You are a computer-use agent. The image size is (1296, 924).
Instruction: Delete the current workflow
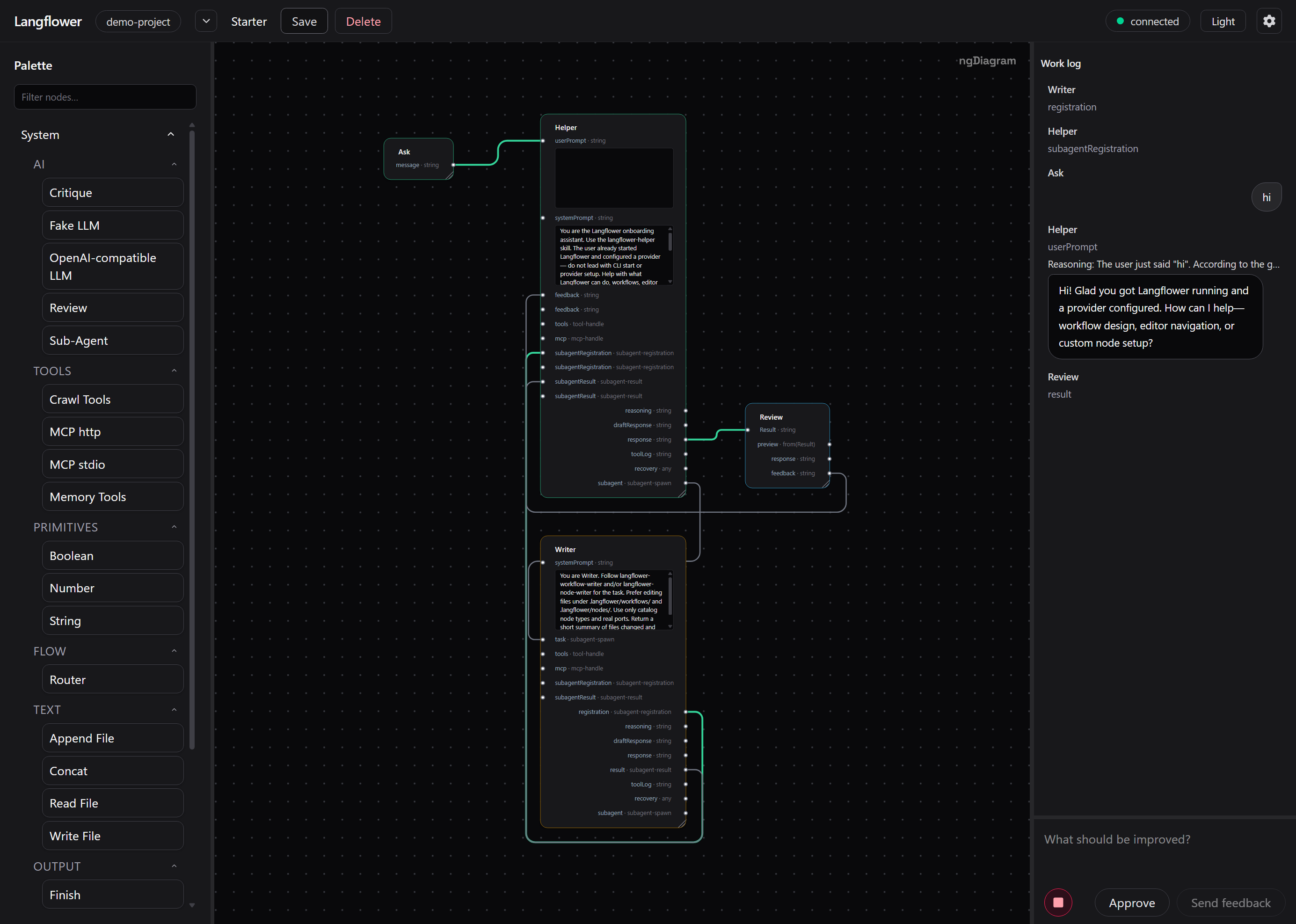tap(363, 21)
